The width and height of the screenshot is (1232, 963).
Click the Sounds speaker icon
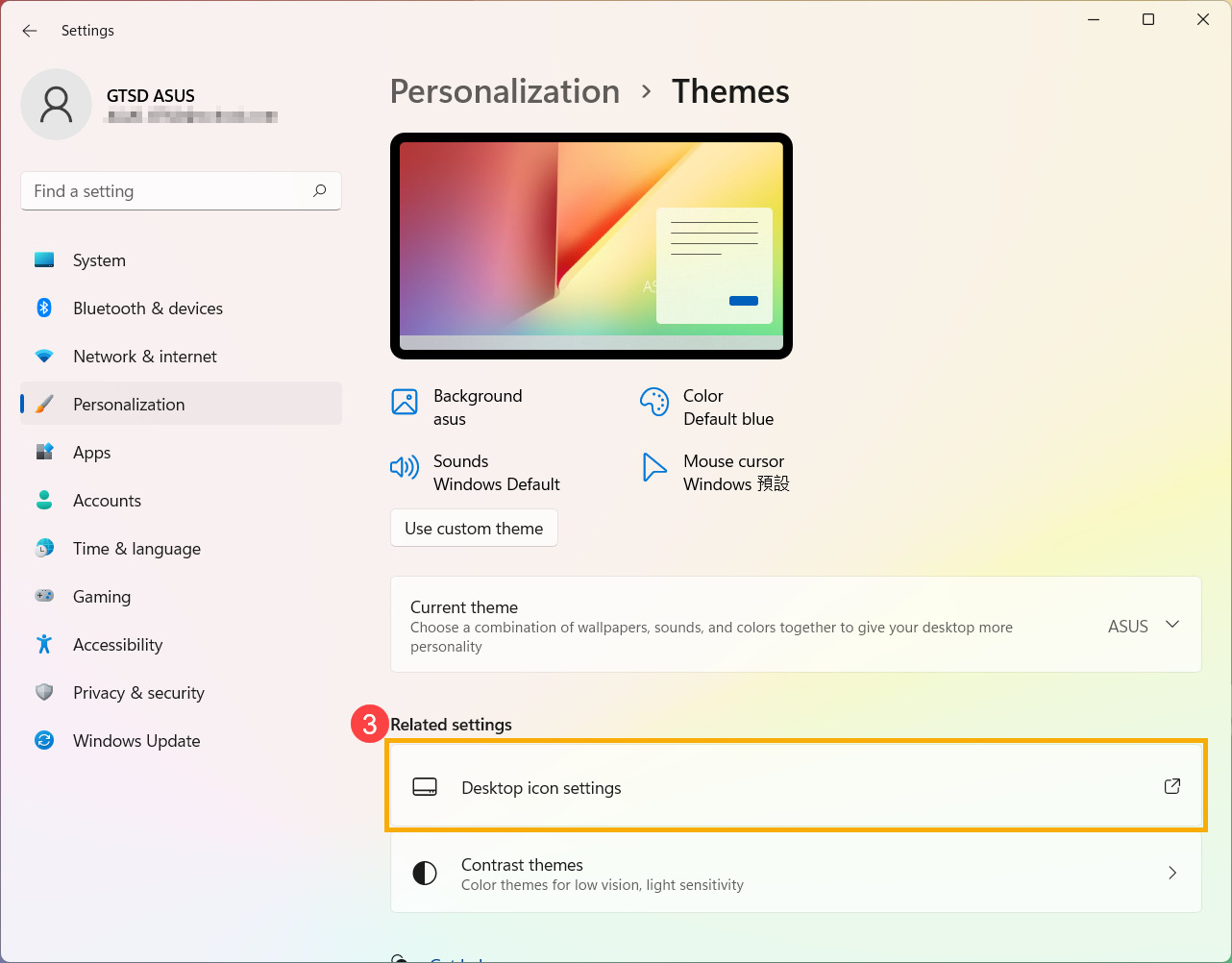(x=405, y=467)
